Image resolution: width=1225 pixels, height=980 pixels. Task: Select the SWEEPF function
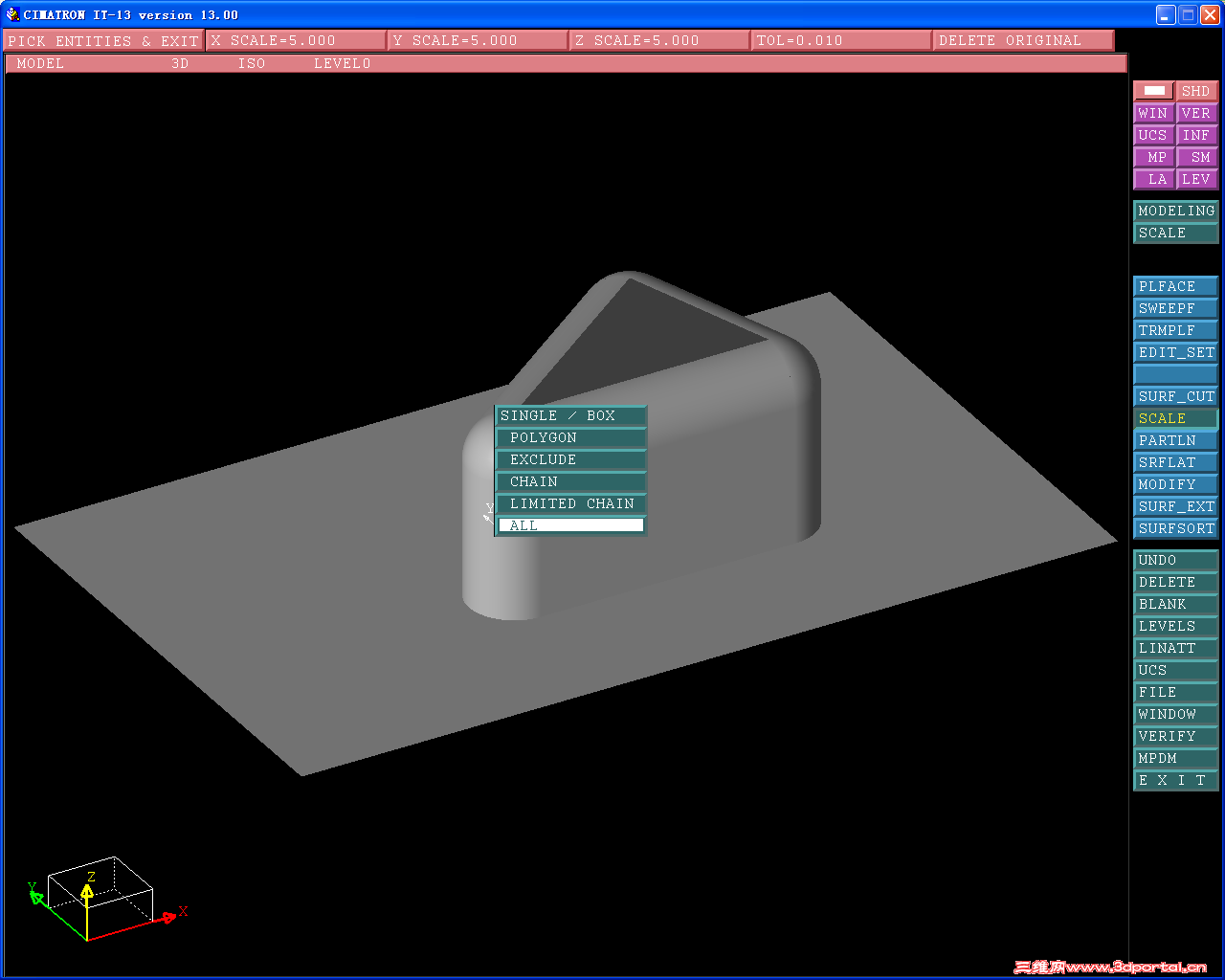point(1176,308)
